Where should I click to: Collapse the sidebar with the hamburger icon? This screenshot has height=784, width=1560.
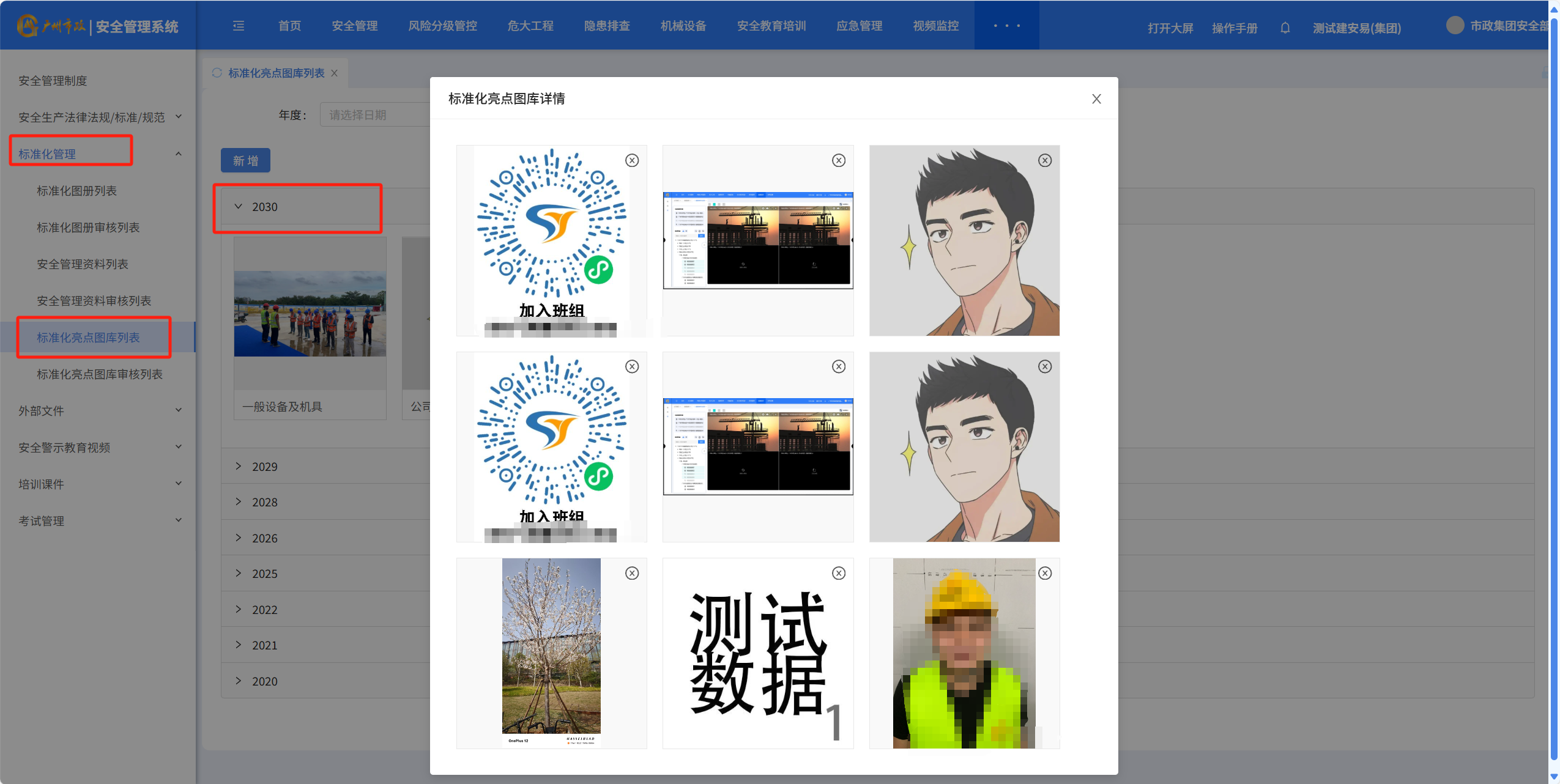point(239,26)
